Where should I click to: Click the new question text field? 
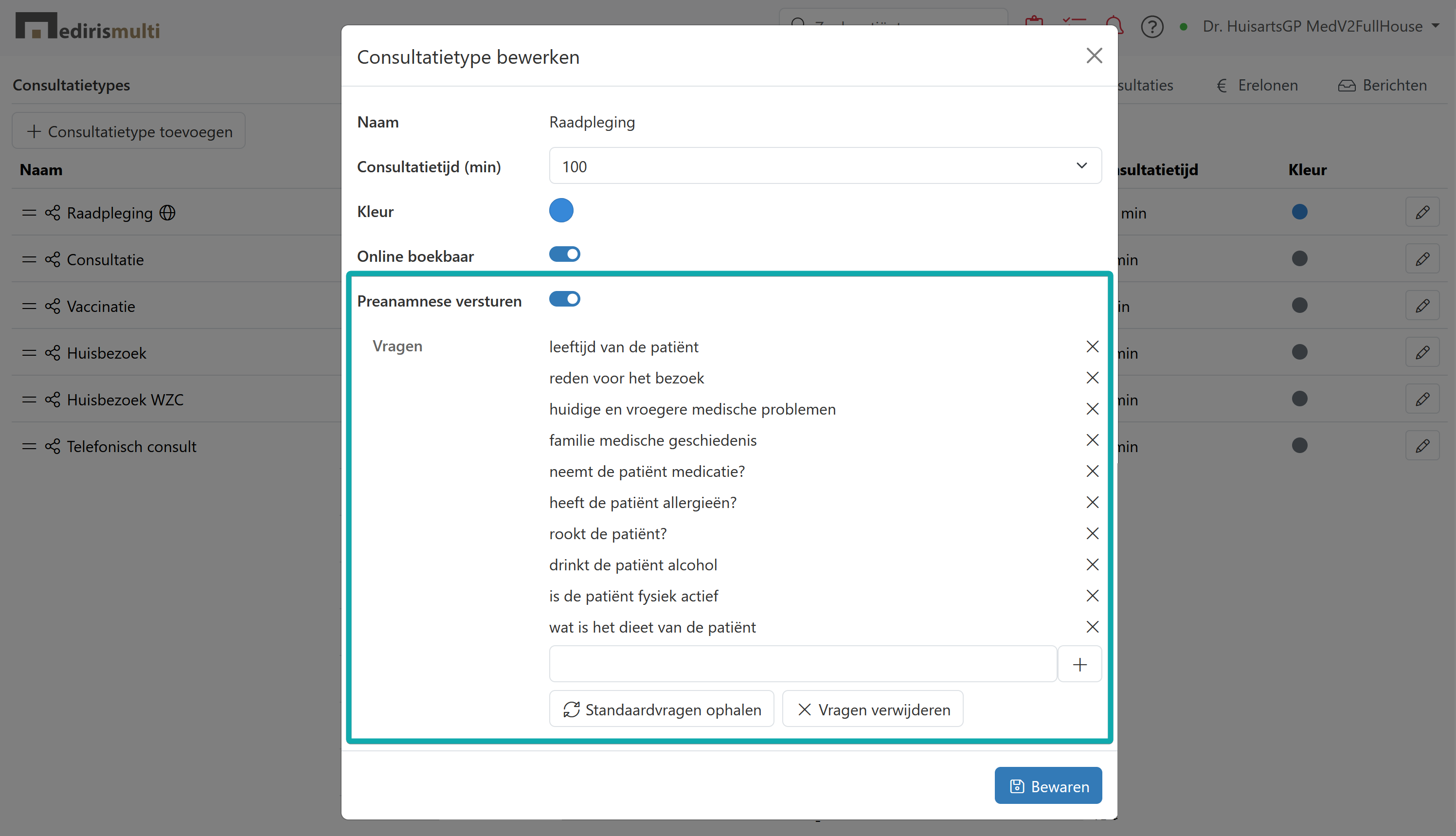point(802,664)
